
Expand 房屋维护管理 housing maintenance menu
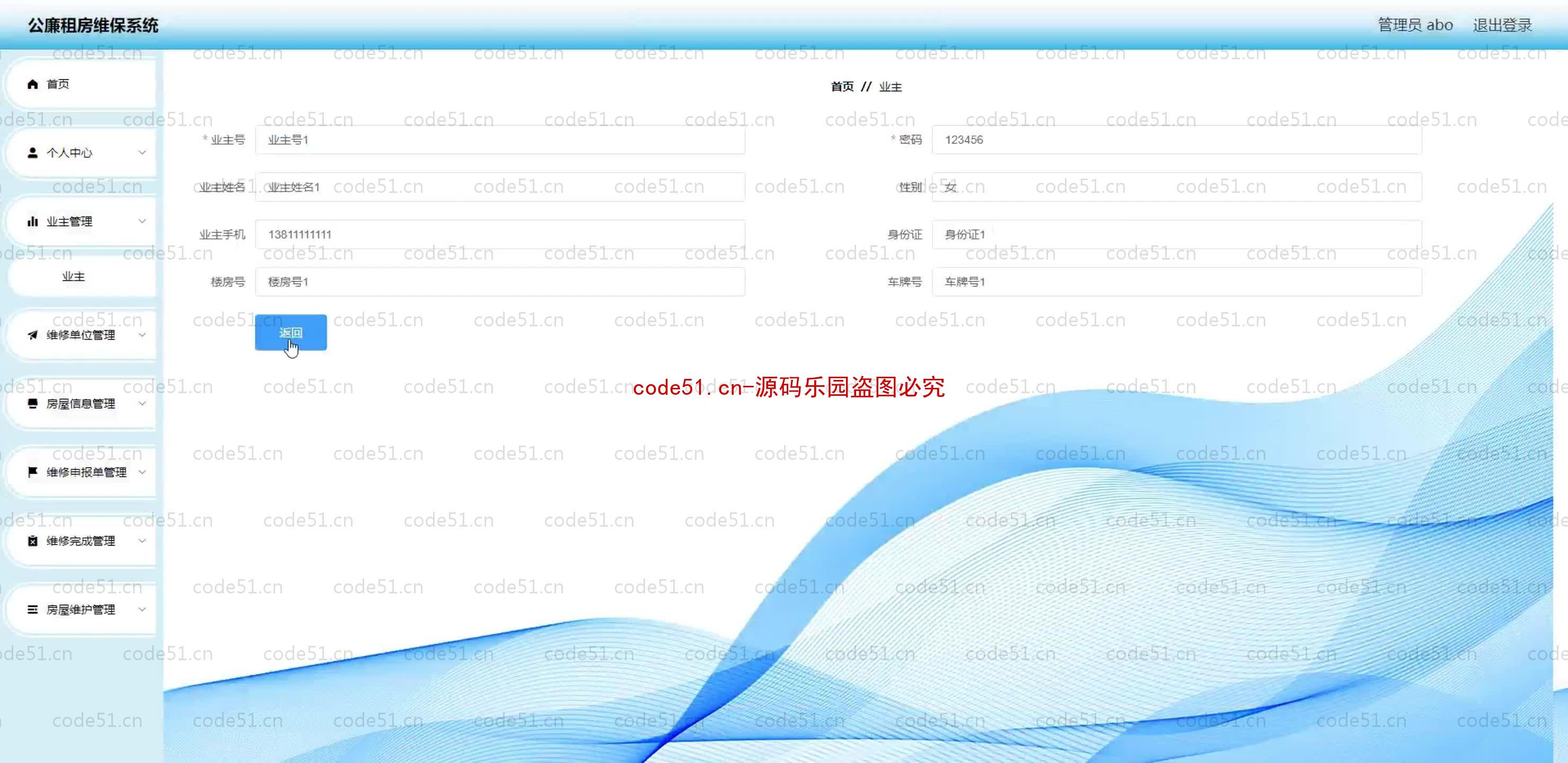tap(84, 609)
